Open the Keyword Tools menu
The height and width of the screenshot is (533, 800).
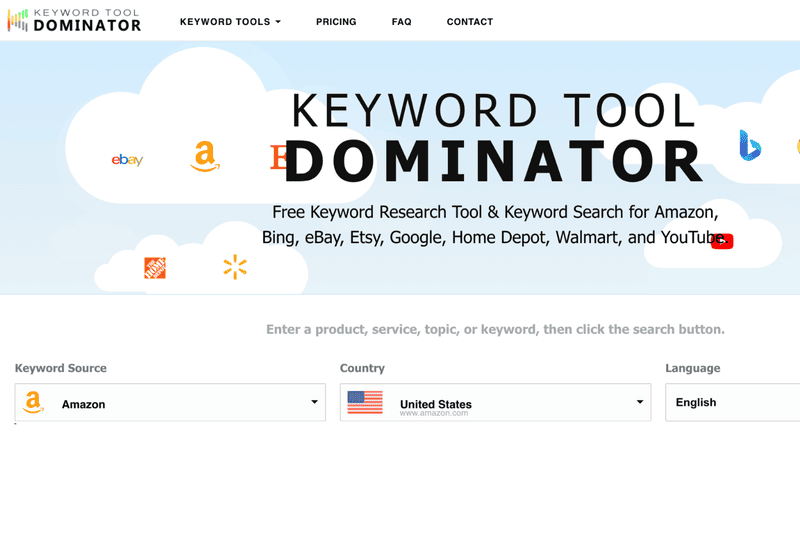230,22
